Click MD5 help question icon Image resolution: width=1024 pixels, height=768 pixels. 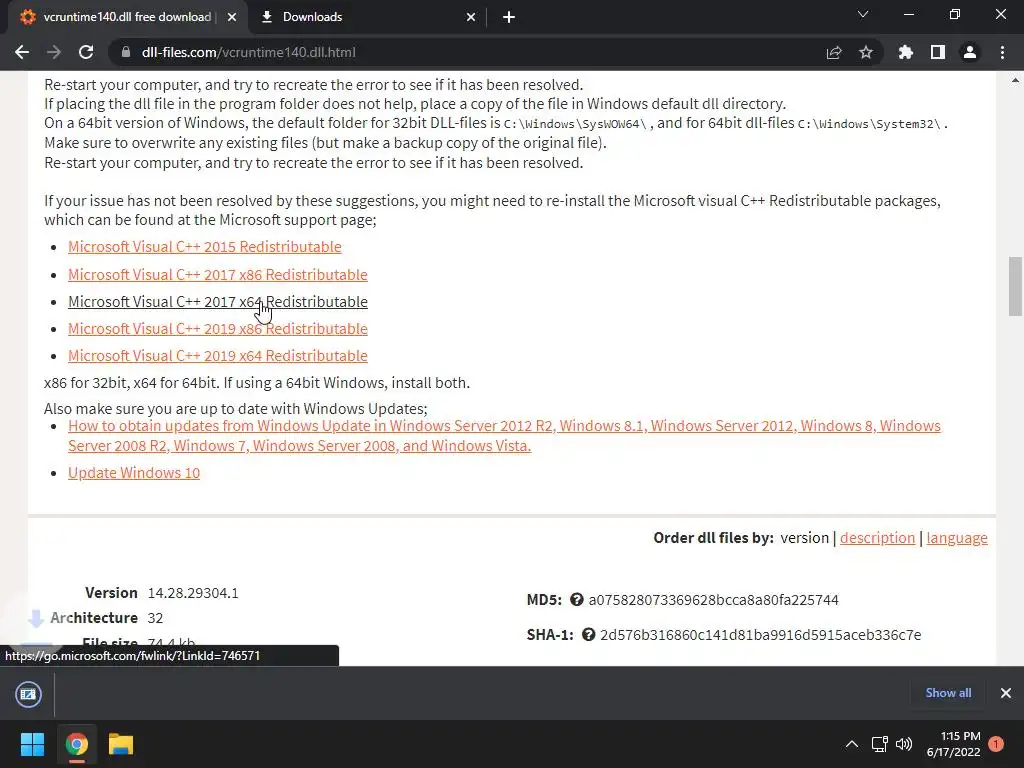tap(576, 600)
